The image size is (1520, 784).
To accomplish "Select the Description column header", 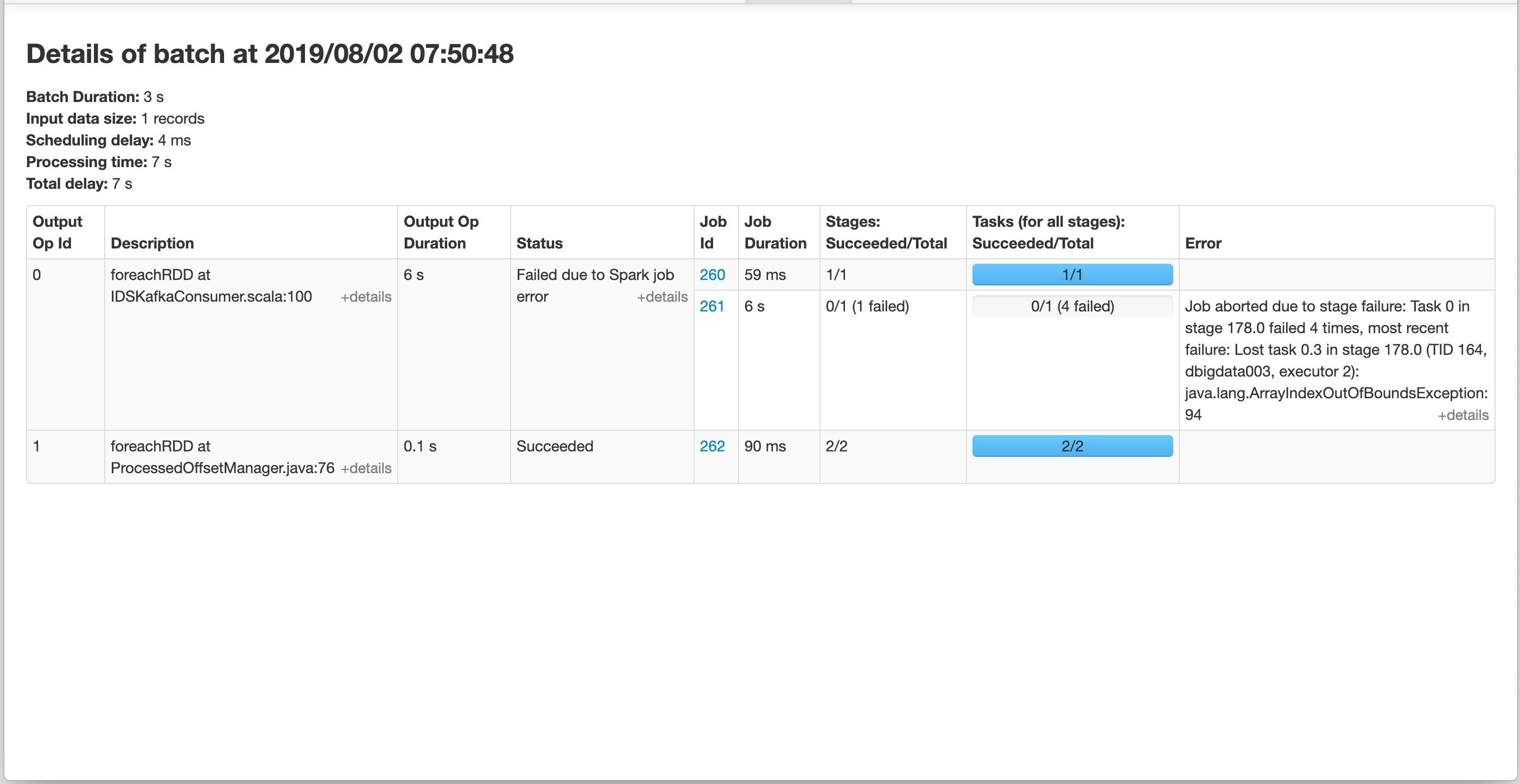I will (x=152, y=243).
